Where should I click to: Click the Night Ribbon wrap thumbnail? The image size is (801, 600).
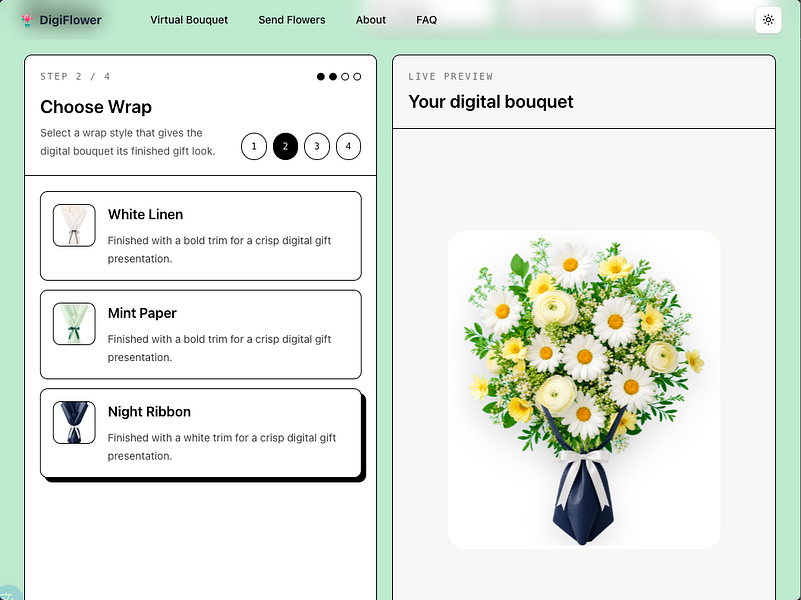point(74,422)
